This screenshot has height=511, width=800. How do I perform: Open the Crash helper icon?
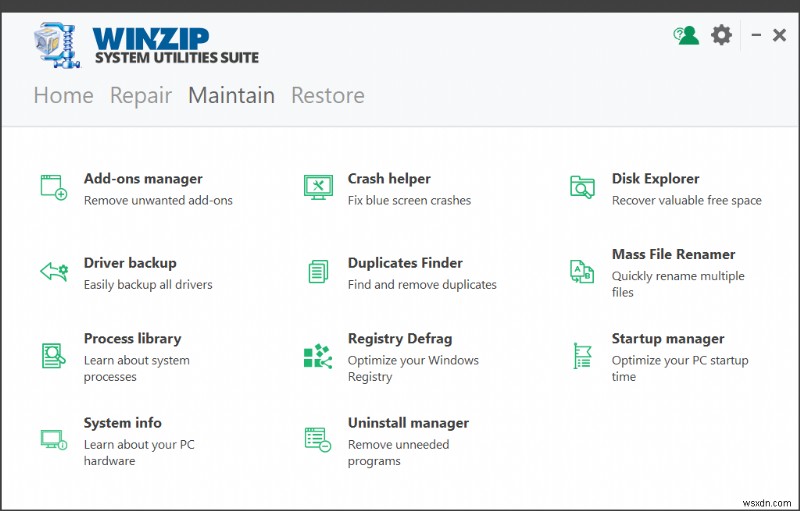(x=317, y=187)
